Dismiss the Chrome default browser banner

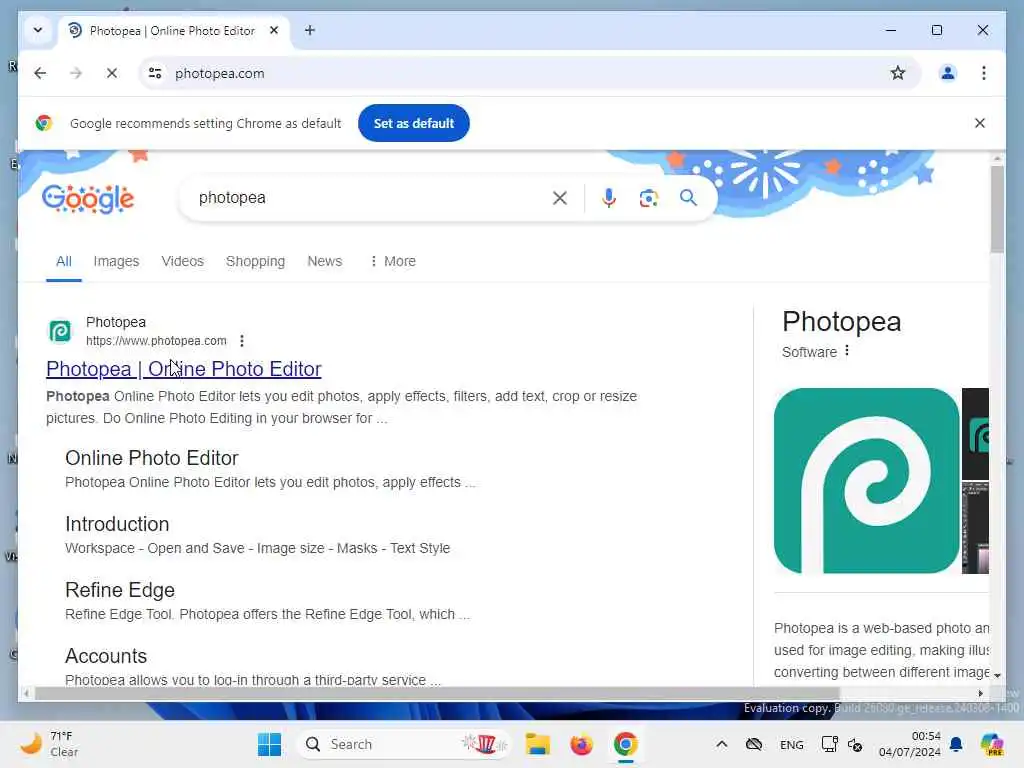tap(979, 123)
